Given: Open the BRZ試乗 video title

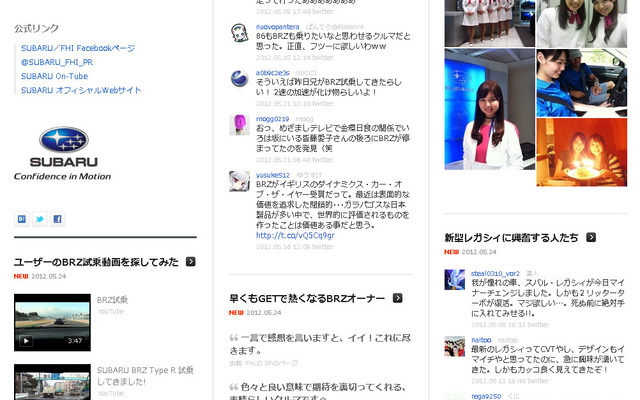Looking at the screenshot, I should click(112, 300).
